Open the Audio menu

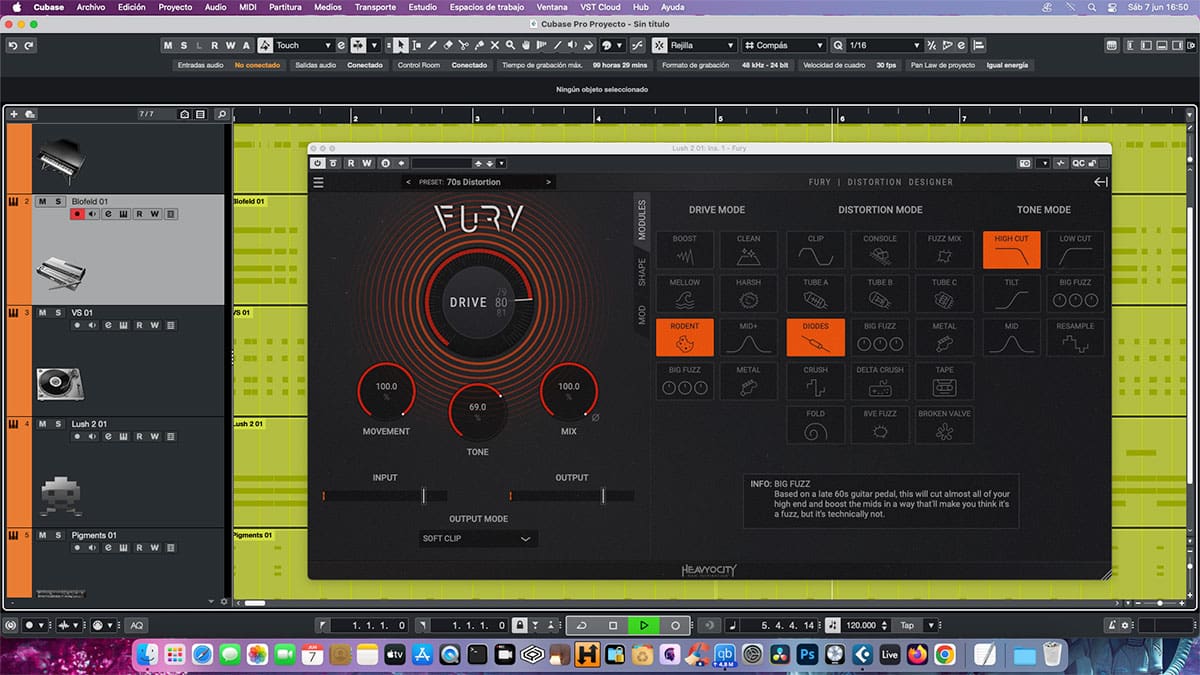pos(214,7)
